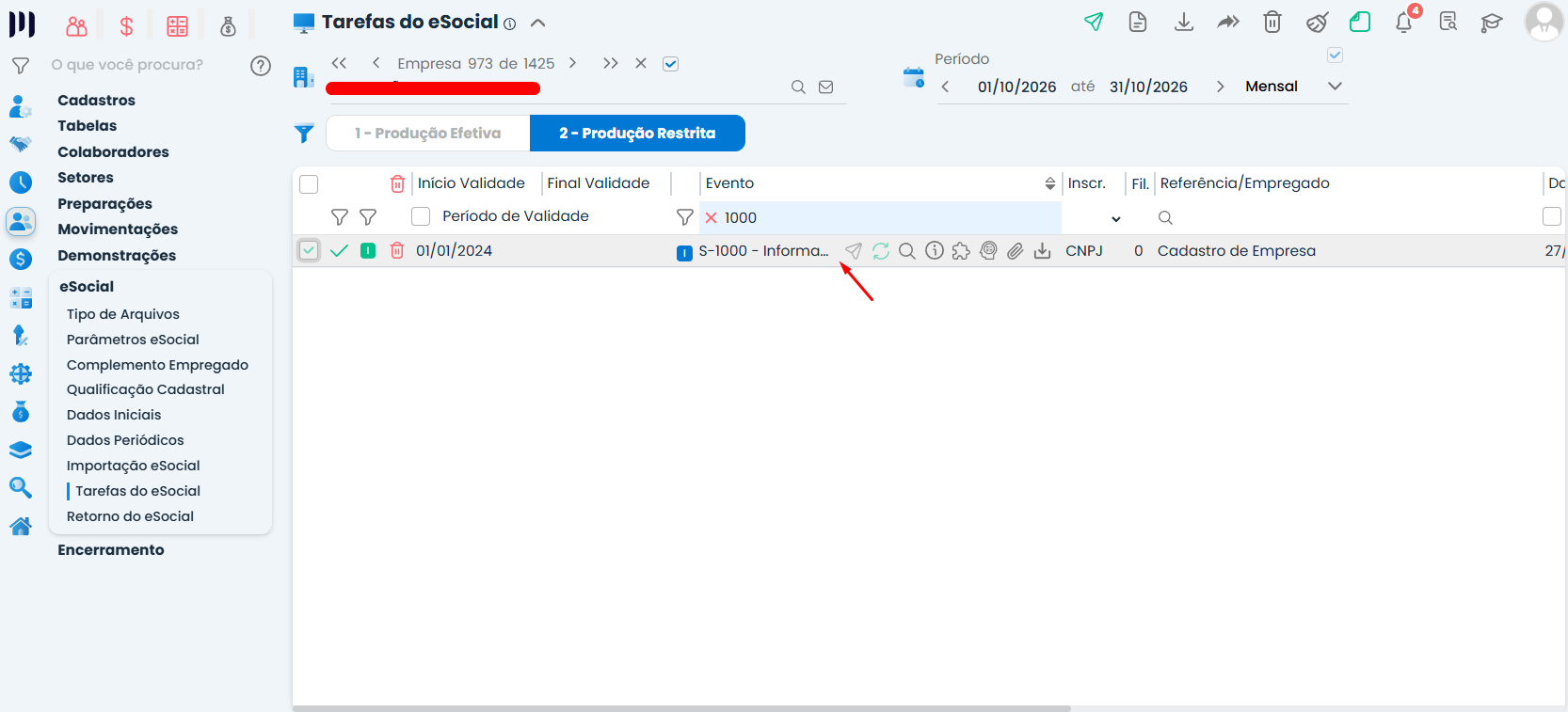Go back a period with the left arrow

(x=945, y=87)
